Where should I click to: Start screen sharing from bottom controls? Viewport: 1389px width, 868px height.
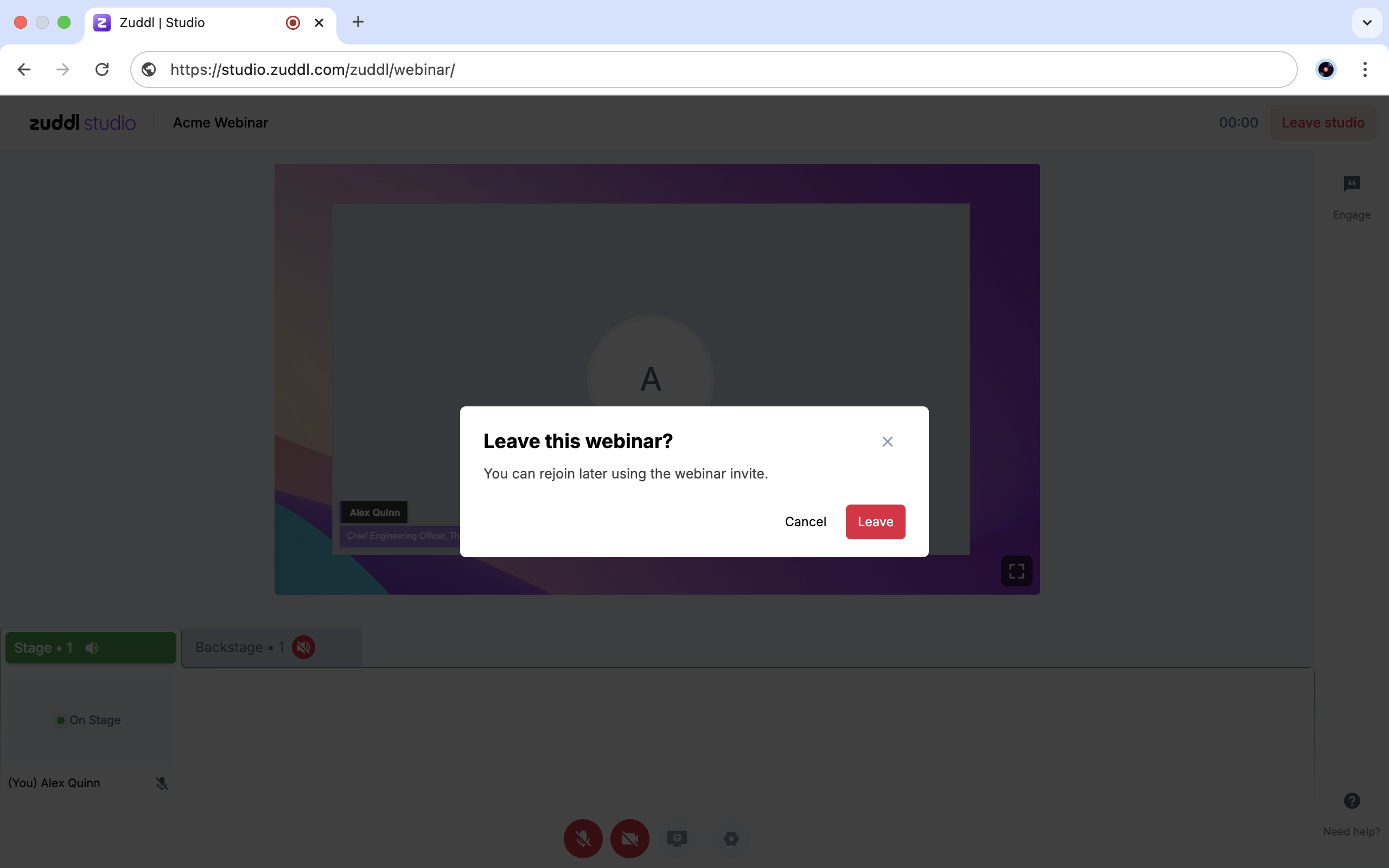677,838
